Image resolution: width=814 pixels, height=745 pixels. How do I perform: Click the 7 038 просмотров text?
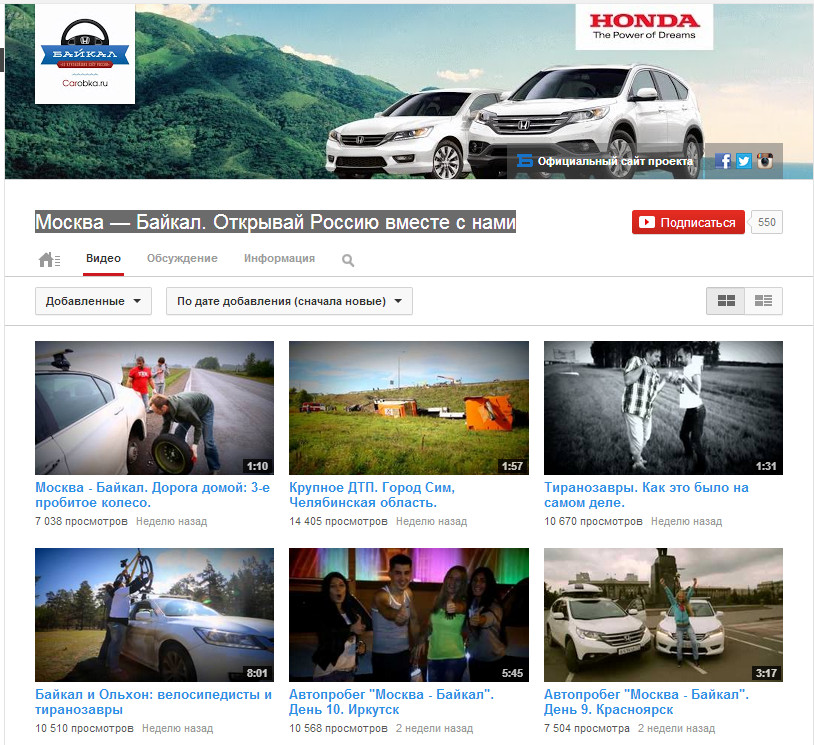tap(82, 521)
